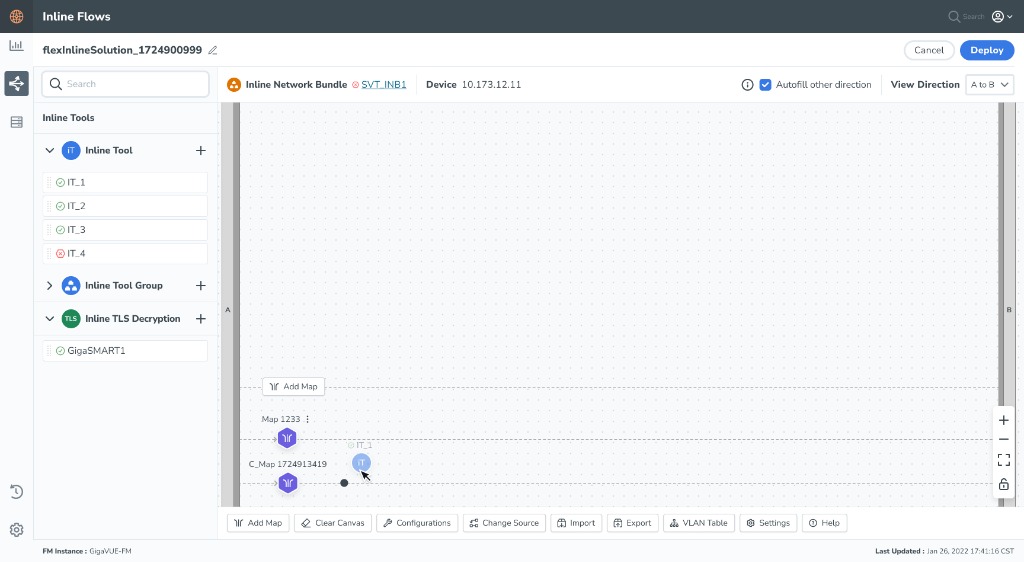
Task: Expand the Inline Tool Group section
Action: click(x=50, y=285)
